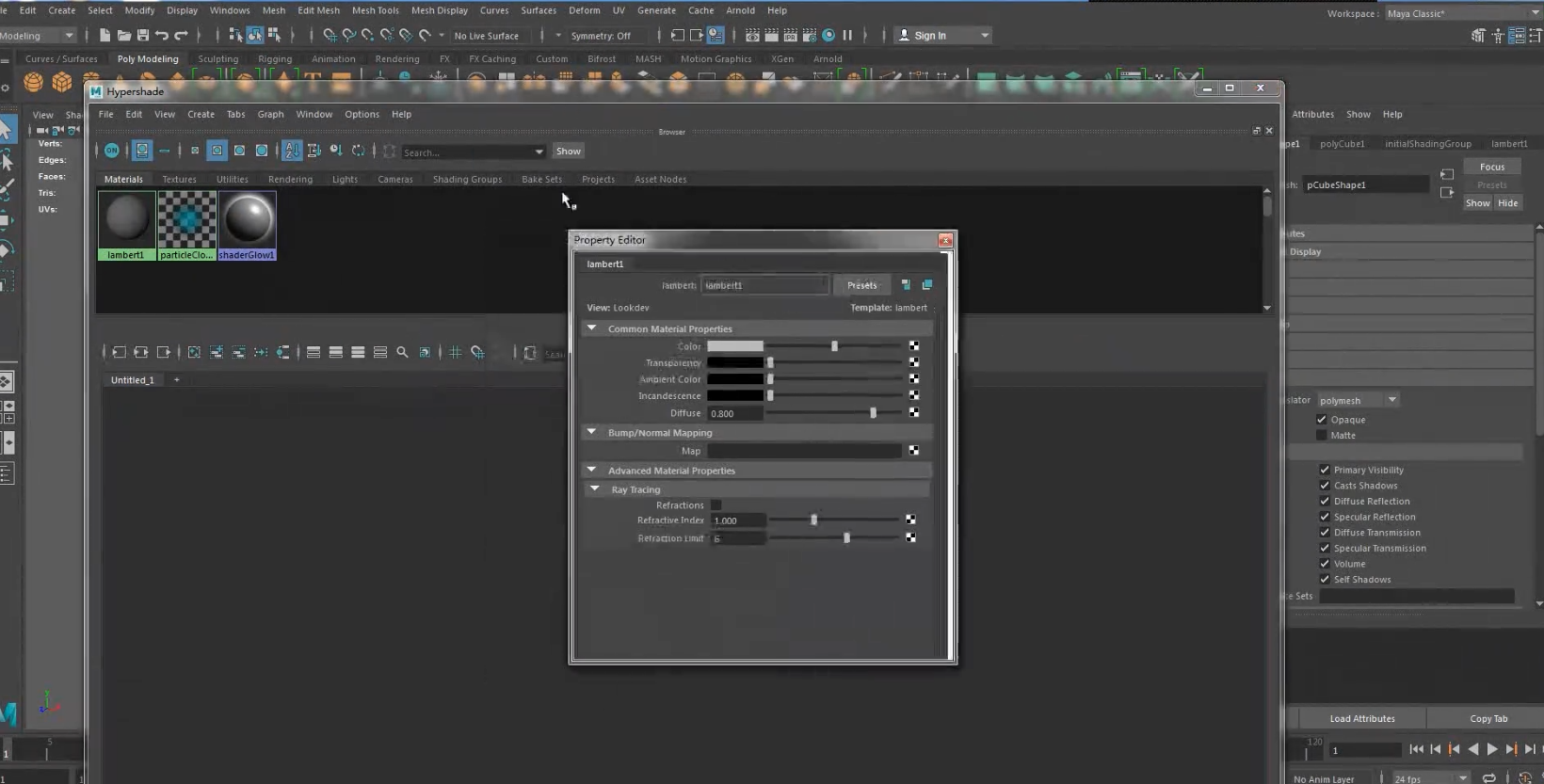
Task: Open Mesh Display menu in Maya
Action: point(439,10)
